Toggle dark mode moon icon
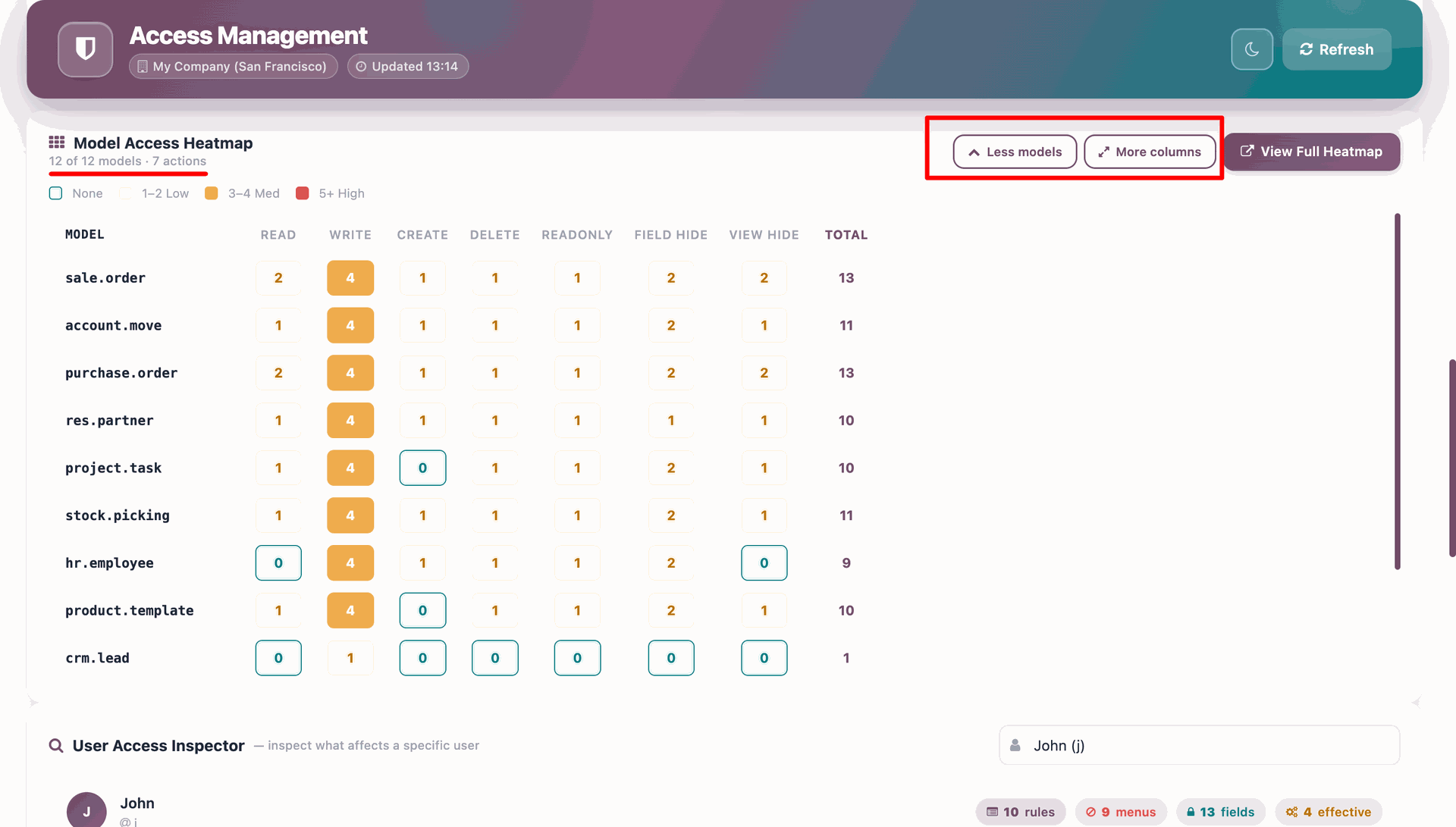This screenshot has height=827, width=1456. 1252,49
